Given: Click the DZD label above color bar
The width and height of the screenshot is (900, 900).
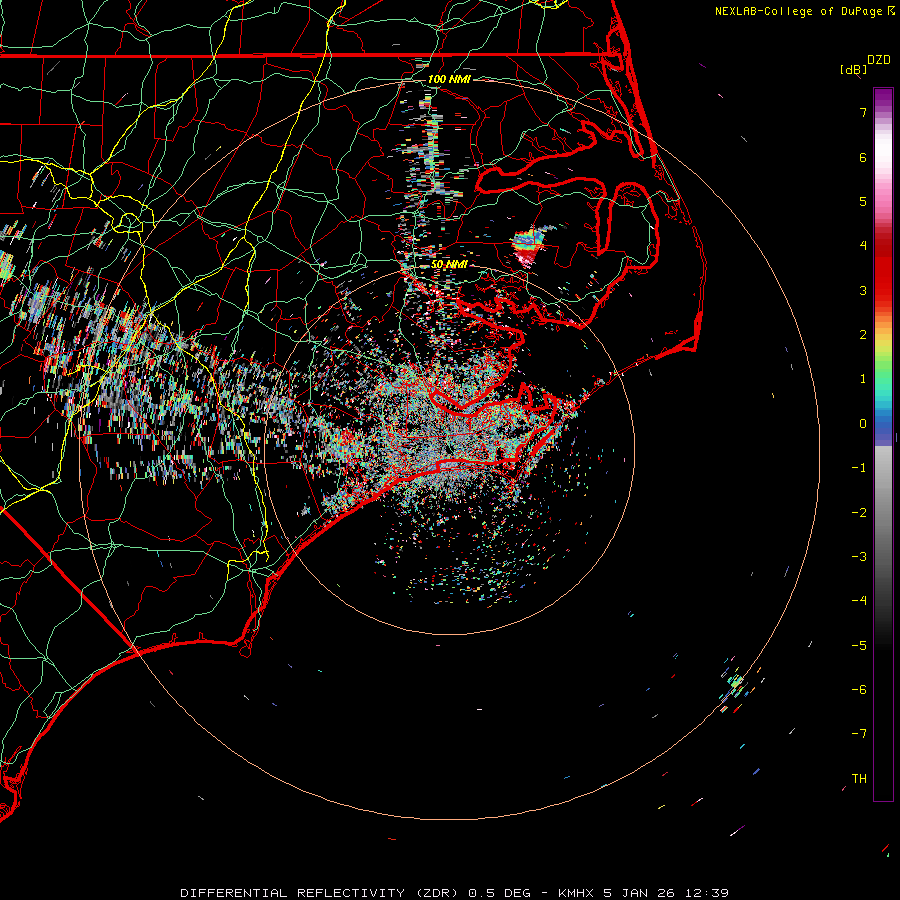Looking at the screenshot, I should coord(879,60).
